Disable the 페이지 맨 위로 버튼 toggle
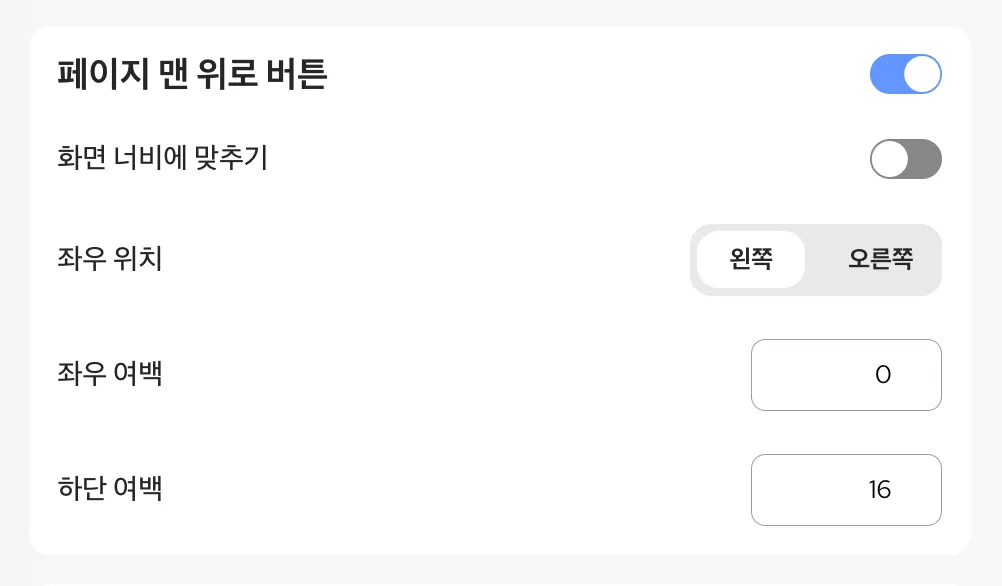 pyautogui.click(x=905, y=74)
